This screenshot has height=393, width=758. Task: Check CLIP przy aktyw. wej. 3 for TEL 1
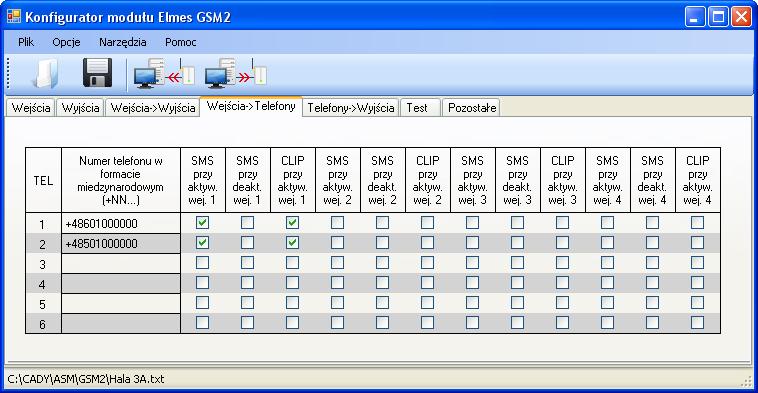click(x=563, y=222)
